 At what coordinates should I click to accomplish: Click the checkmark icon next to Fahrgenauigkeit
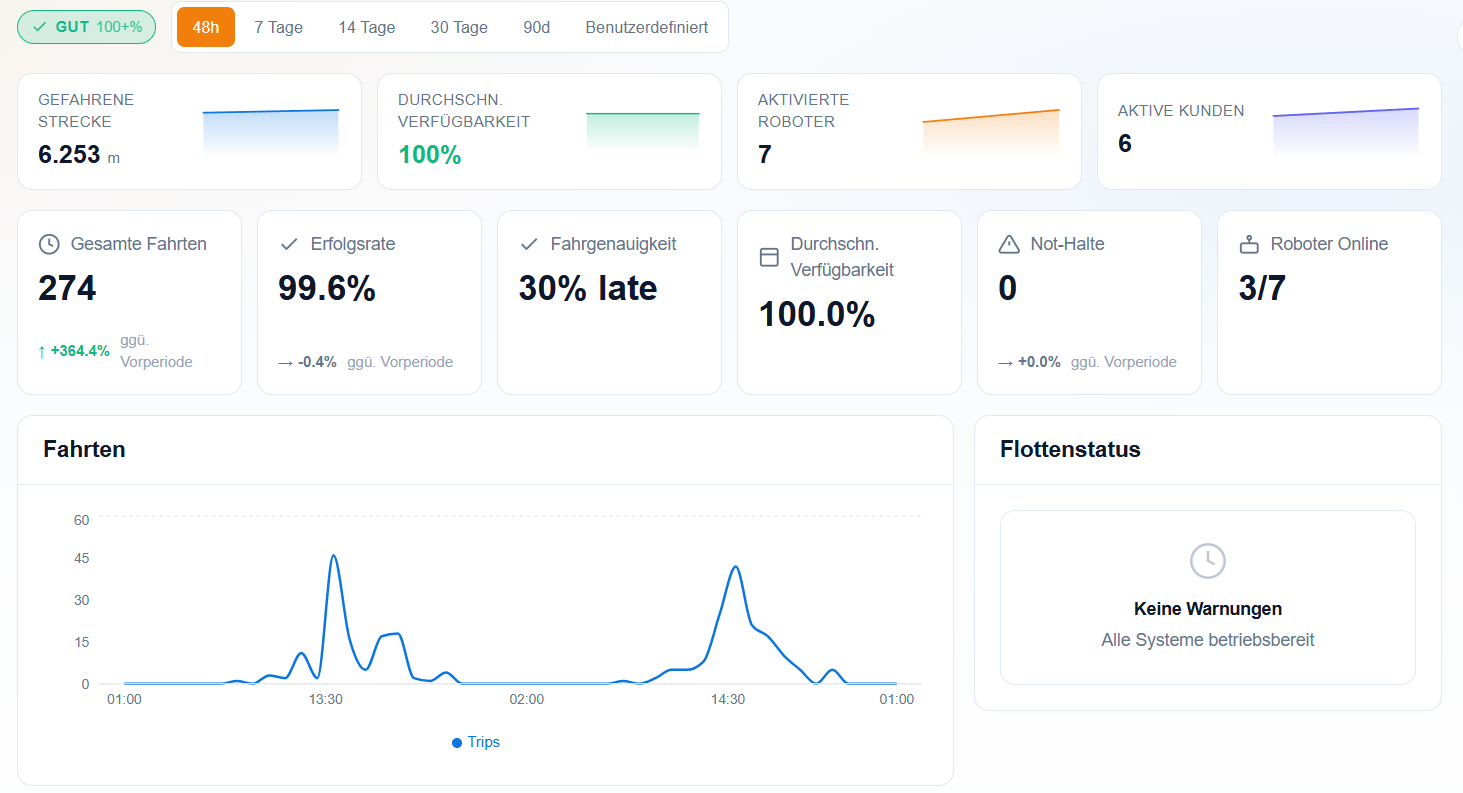click(529, 244)
